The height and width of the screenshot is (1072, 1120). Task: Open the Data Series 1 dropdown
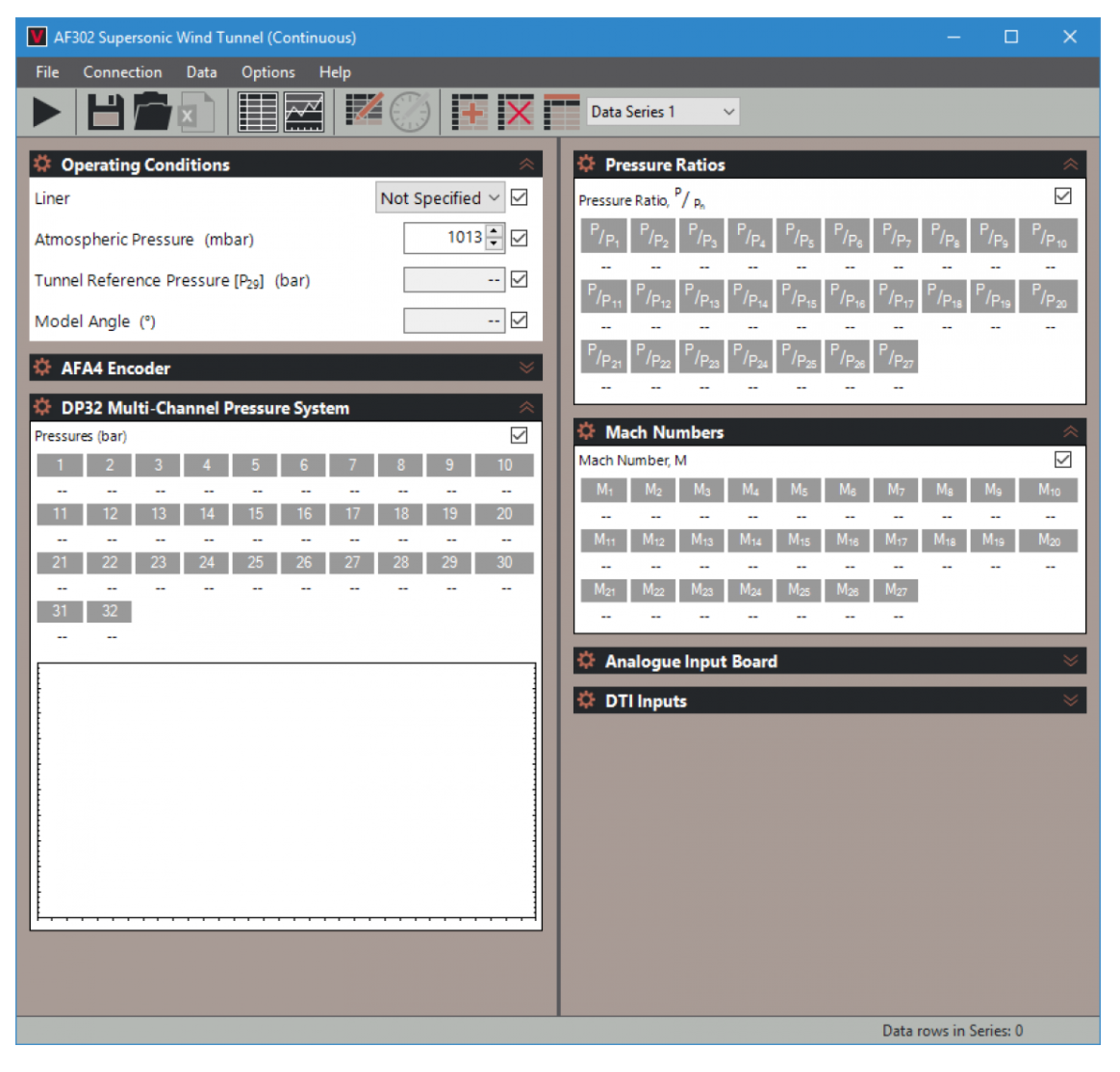coord(663,113)
